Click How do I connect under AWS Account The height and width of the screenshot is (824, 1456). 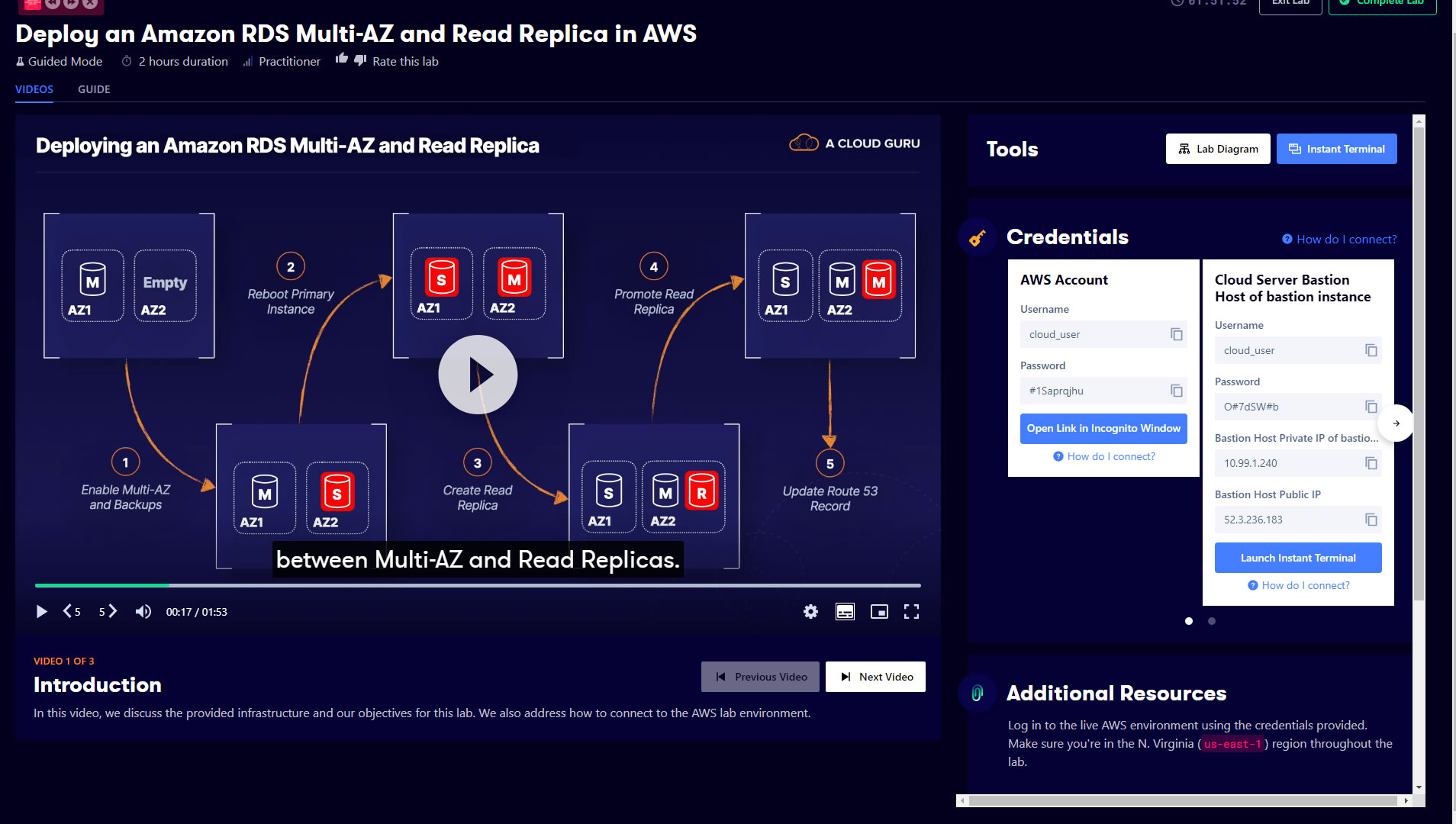coord(1103,456)
